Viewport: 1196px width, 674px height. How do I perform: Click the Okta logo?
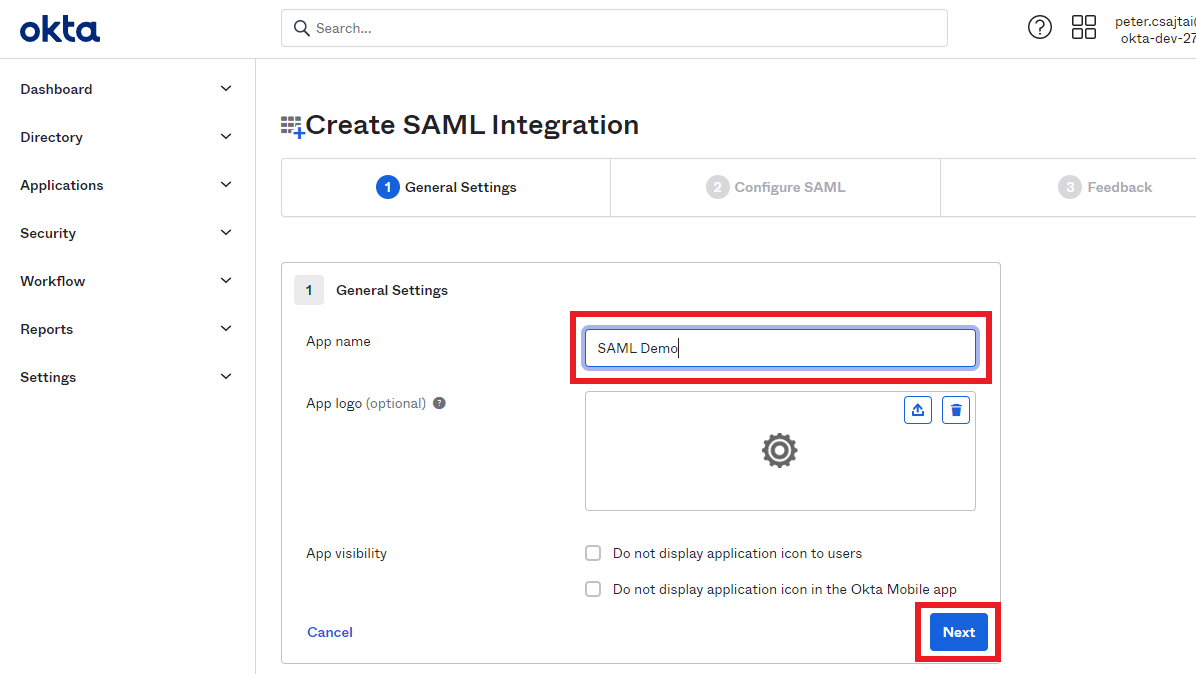point(60,30)
